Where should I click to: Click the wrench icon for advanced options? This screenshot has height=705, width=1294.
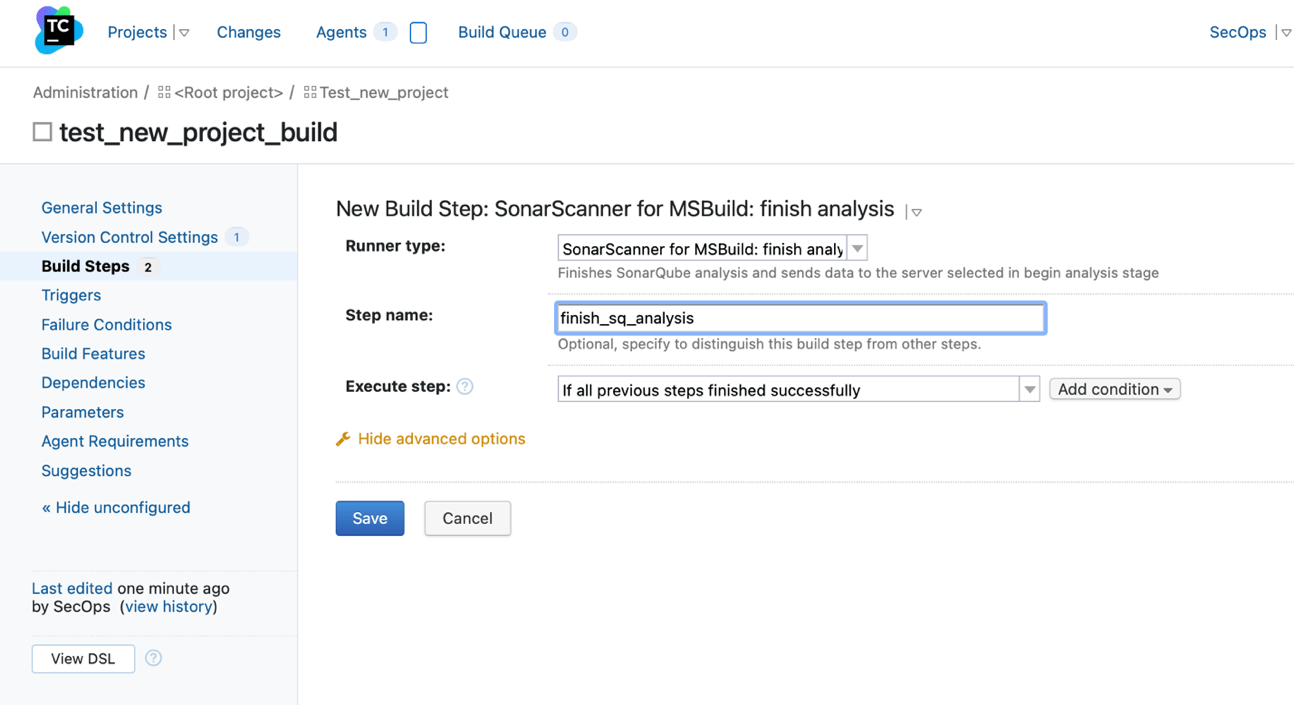pos(343,439)
